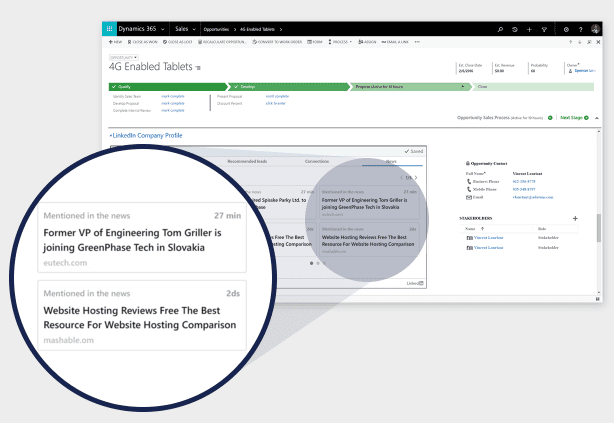The width and height of the screenshot is (614, 423).
Task: Open the Owner link in header
Action: pos(585,71)
